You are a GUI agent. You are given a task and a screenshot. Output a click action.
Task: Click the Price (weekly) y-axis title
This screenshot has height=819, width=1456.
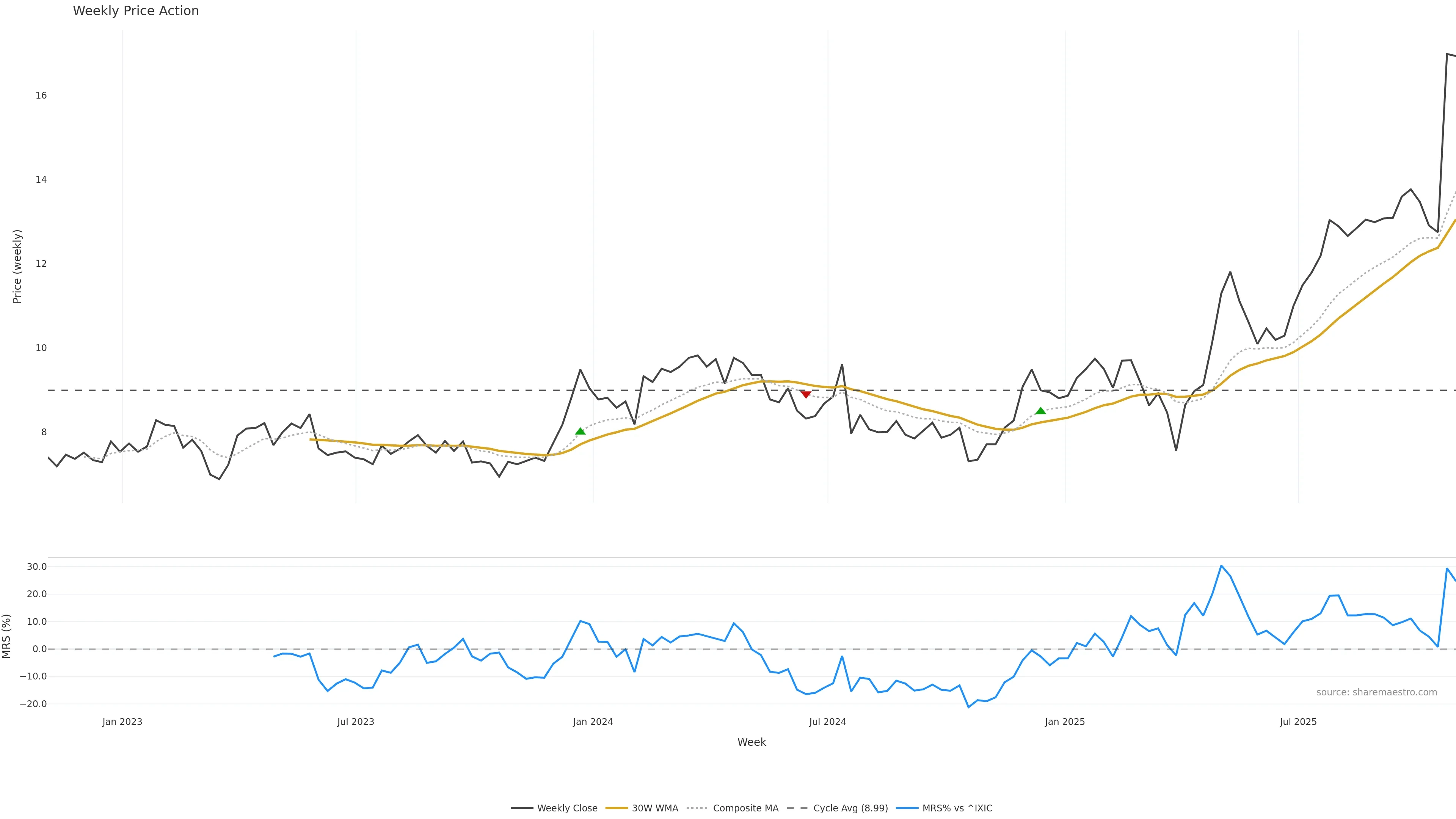17,266
